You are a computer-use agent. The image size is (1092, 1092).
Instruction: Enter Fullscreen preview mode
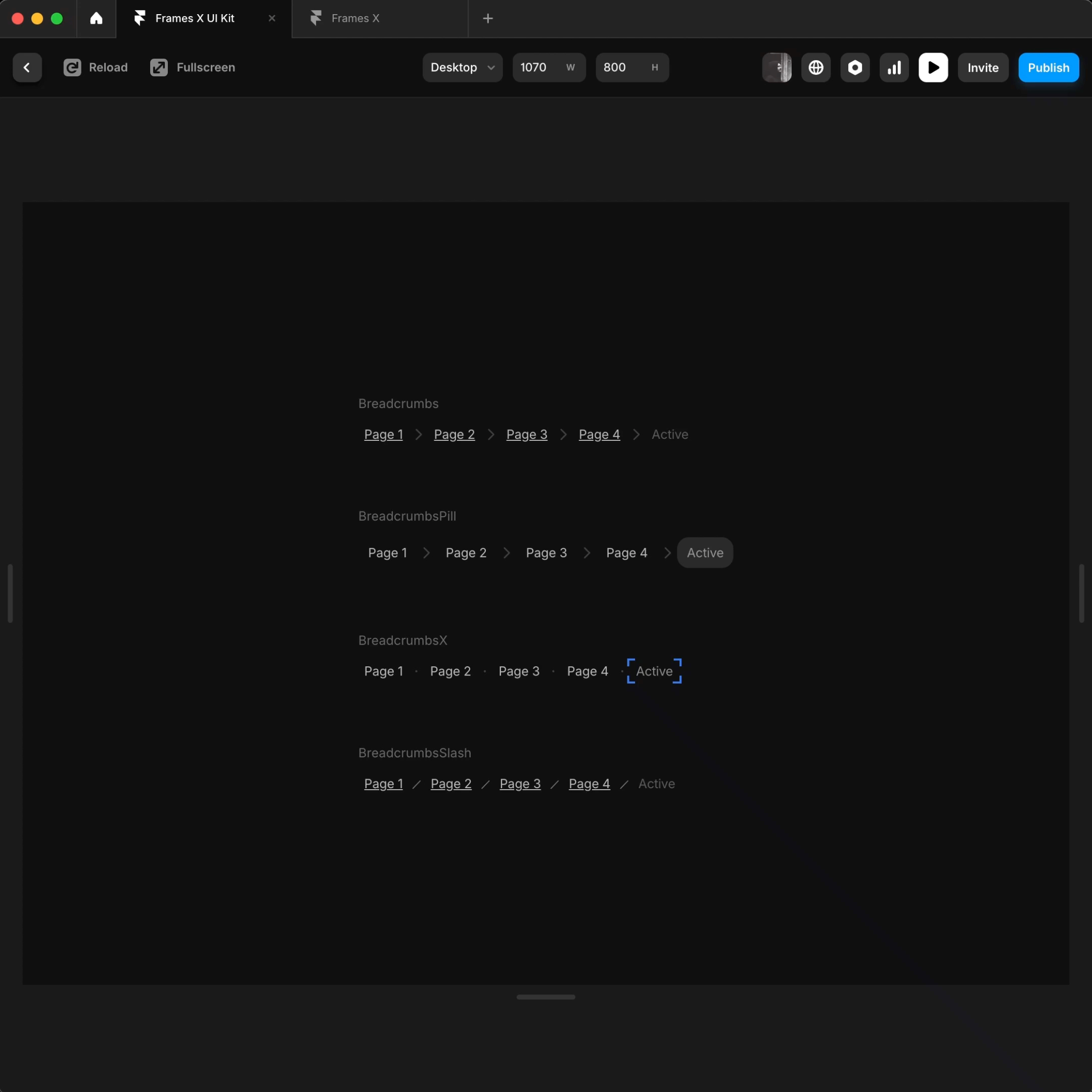pos(192,67)
